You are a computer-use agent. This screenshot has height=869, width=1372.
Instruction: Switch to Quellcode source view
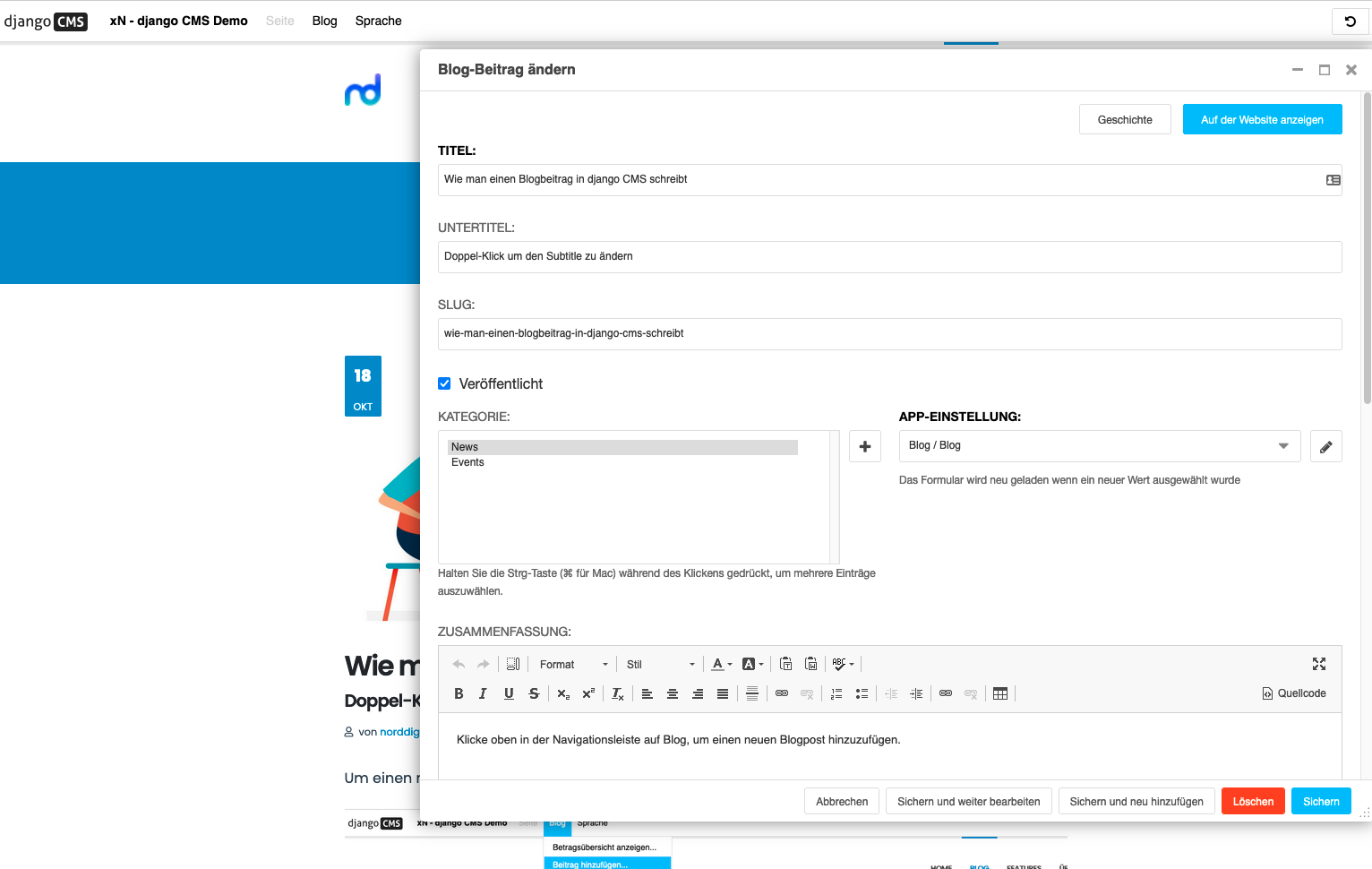tap(1293, 693)
